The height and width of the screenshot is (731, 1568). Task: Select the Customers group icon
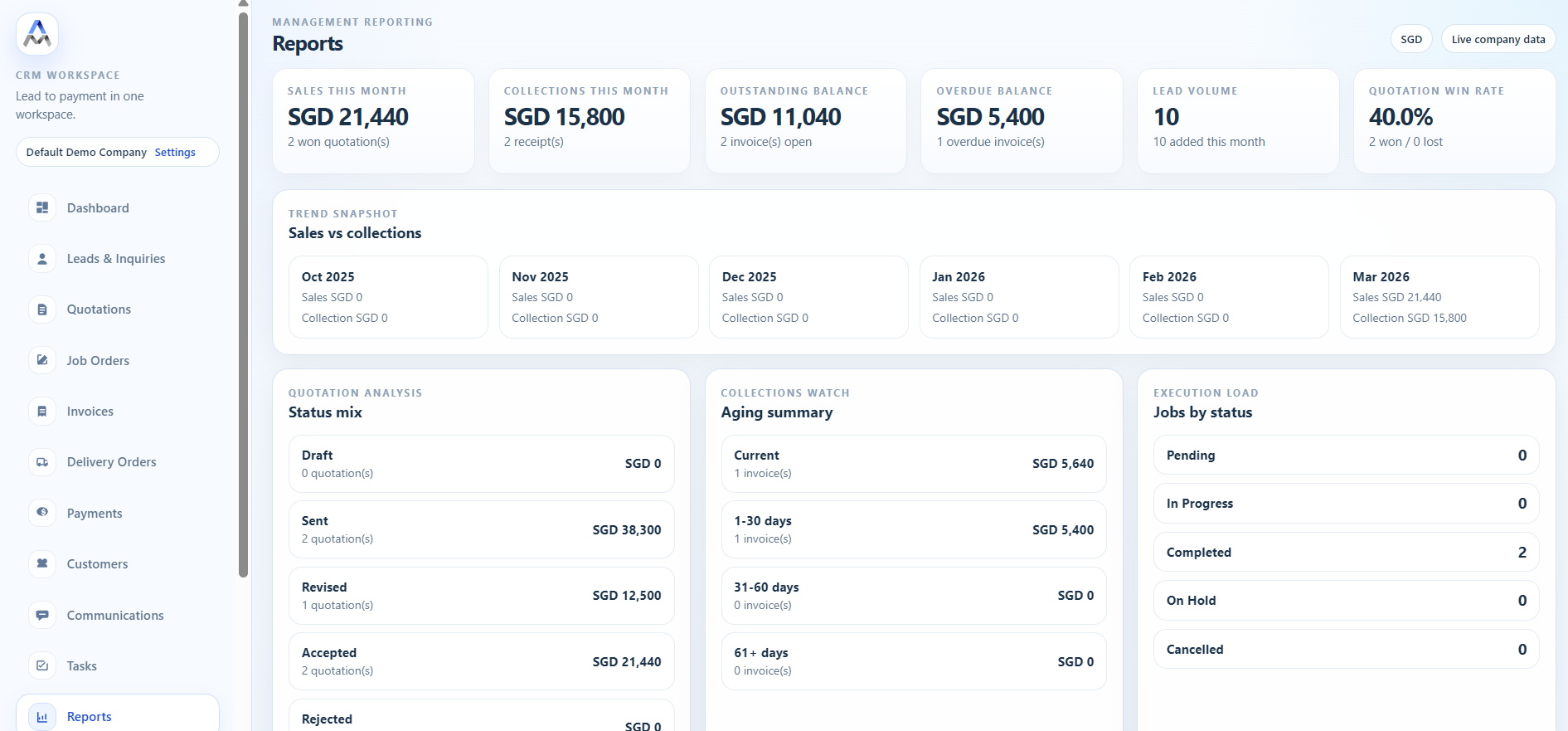point(42,564)
